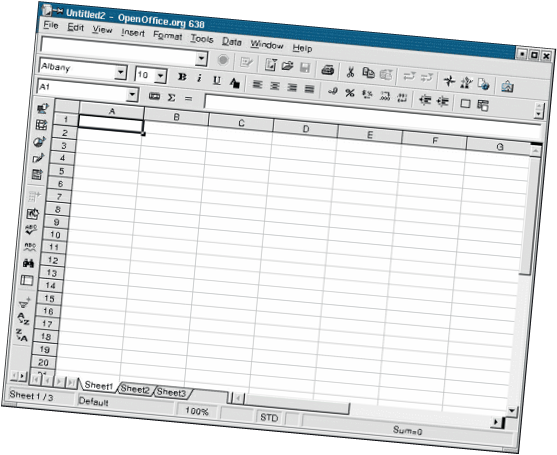Open Find & Replace binoculars icon
Screen dimensions: 557x455
tap(28, 263)
